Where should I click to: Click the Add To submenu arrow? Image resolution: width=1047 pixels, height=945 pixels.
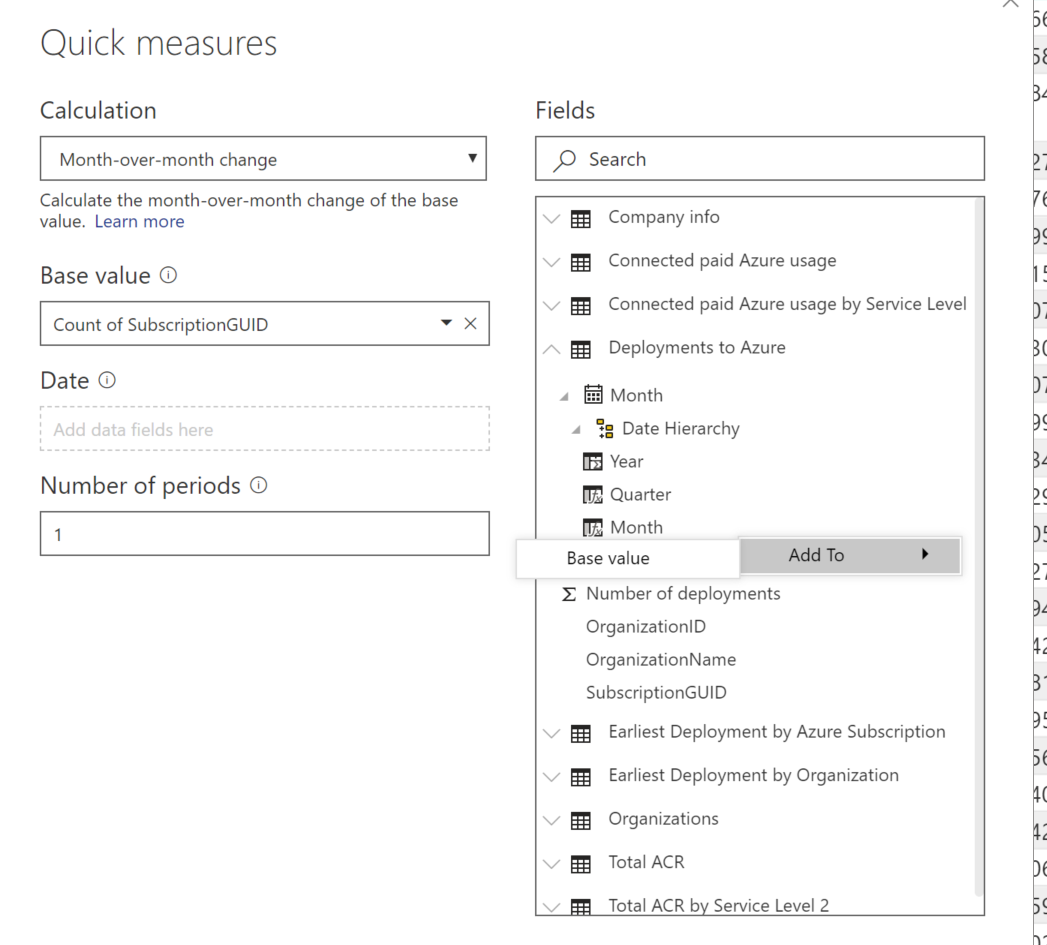click(925, 554)
